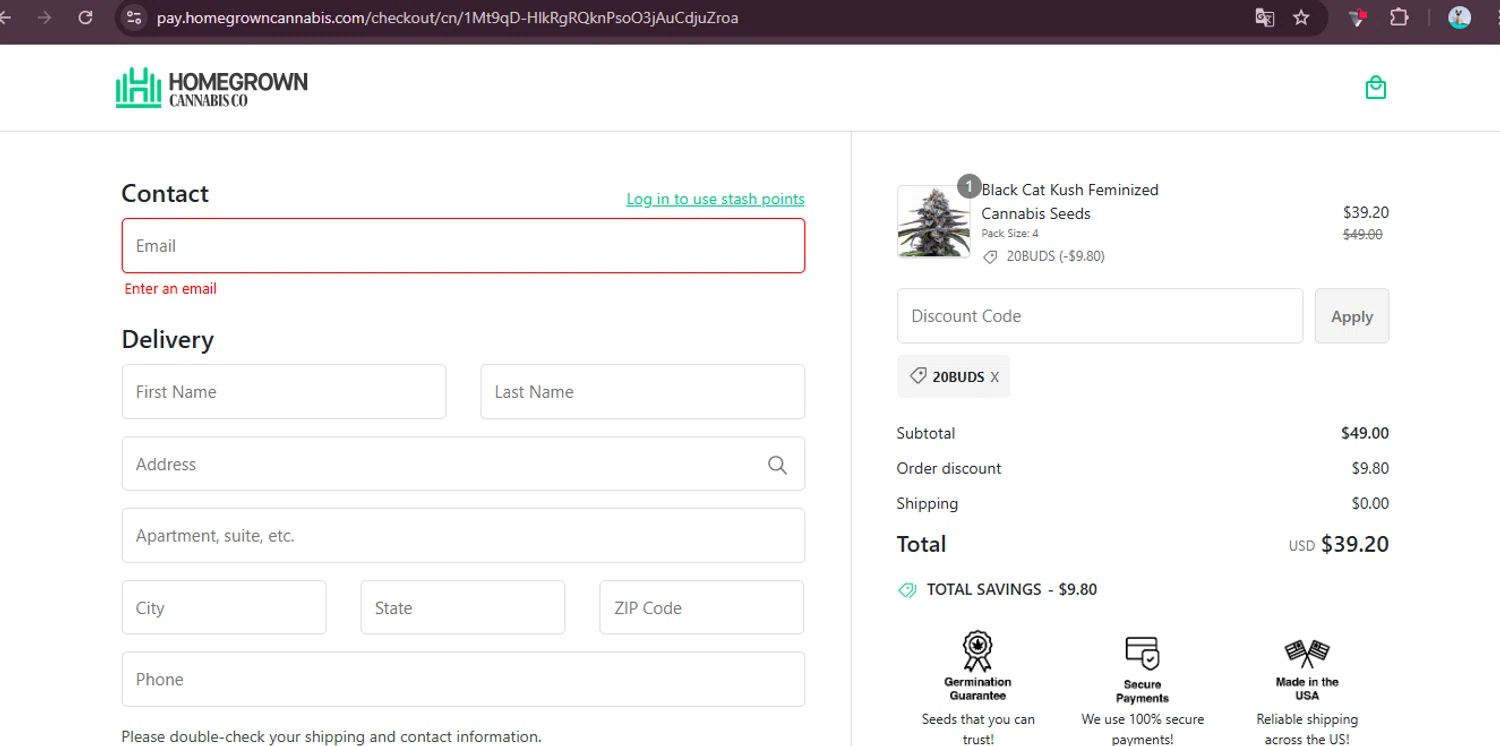Image resolution: width=1500 pixels, height=746 pixels.
Task: Remove 20BUDS code with X
Action: coord(994,377)
